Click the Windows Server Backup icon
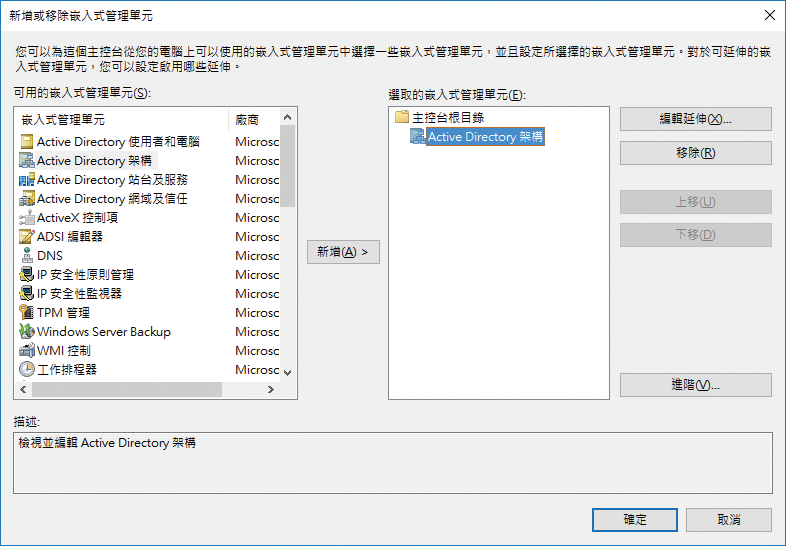The image size is (786, 546). coord(27,332)
